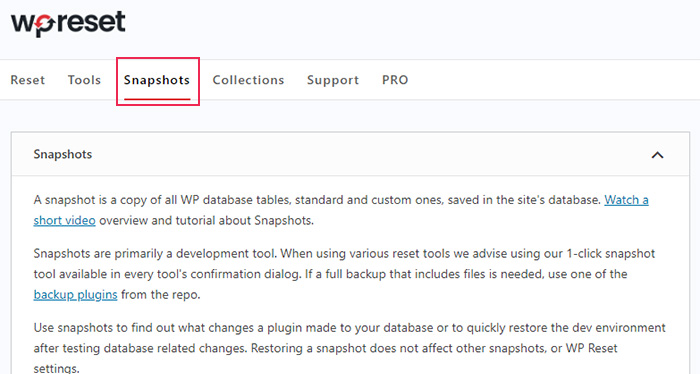Click the WP Reset logo
Viewport: 700px width, 374px height.
tap(68, 24)
